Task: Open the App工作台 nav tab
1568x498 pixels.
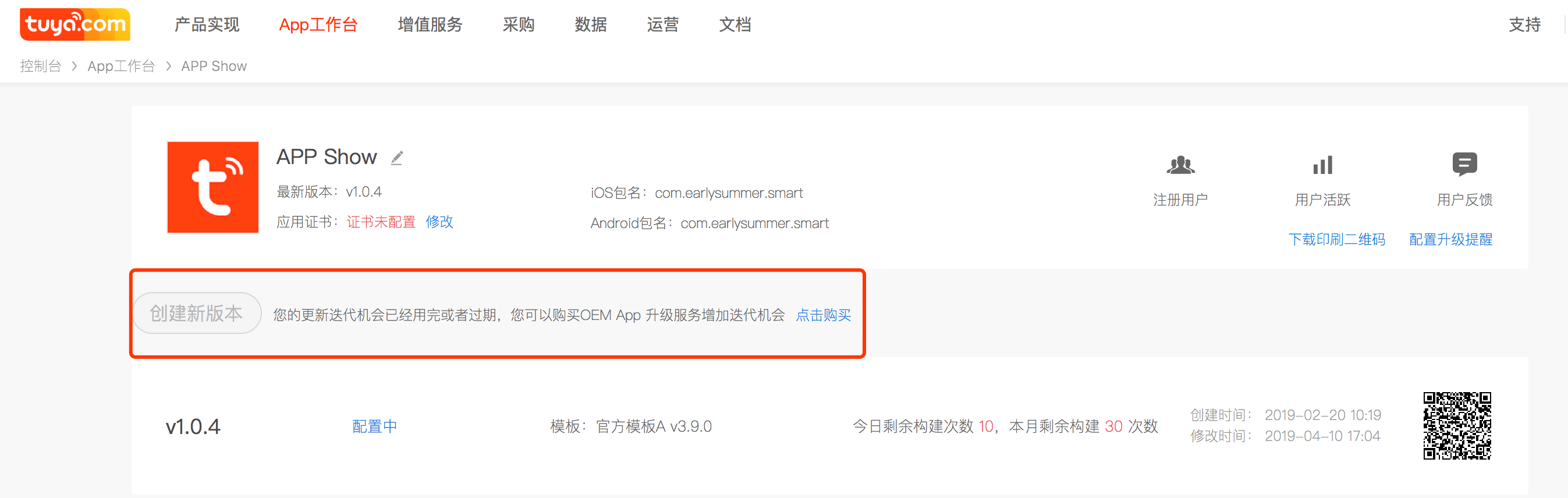Action: 318,25
